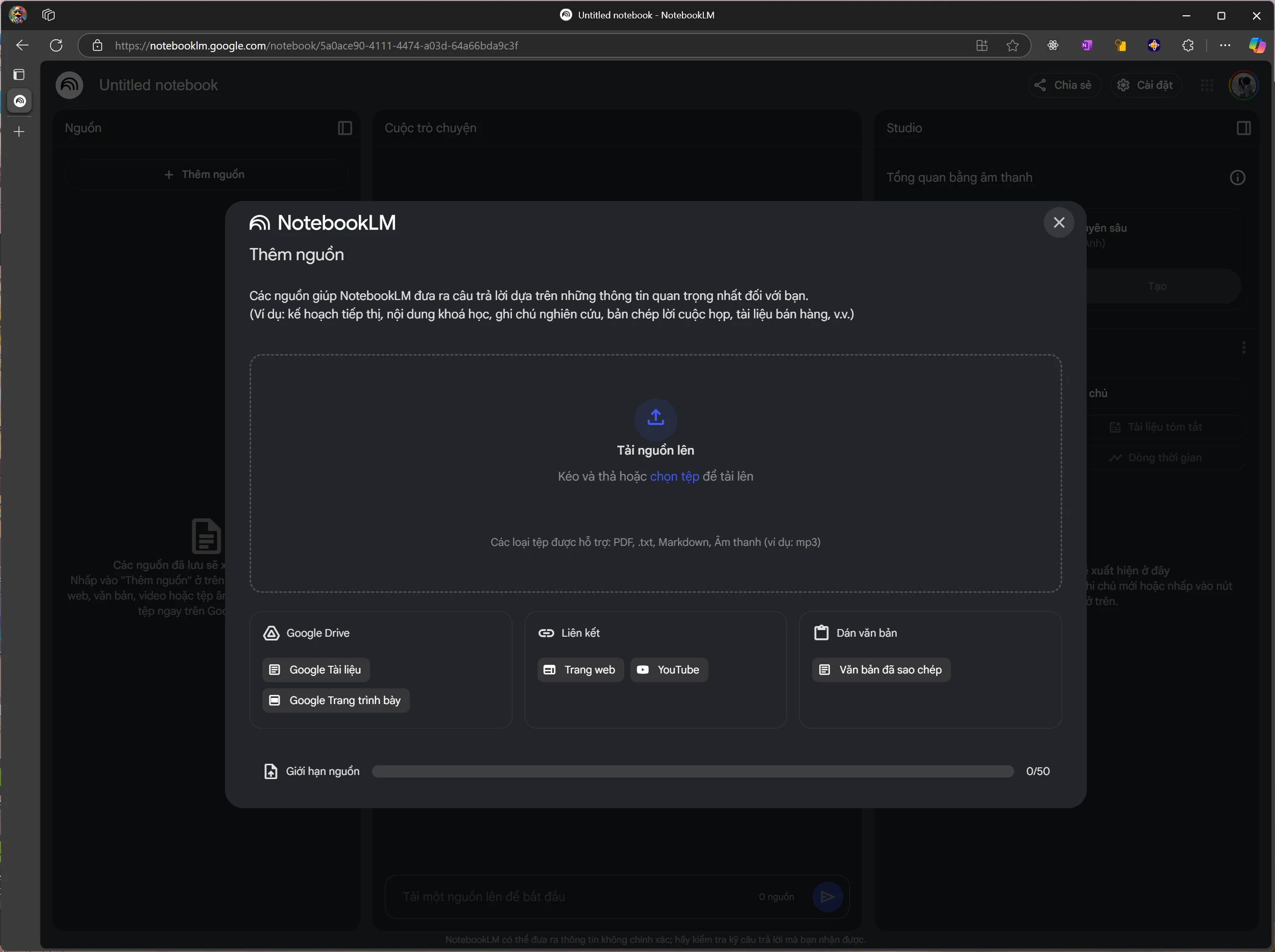
Task: Open the OneNote clipper extension
Action: pyautogui.click(x=1087, y=45)
